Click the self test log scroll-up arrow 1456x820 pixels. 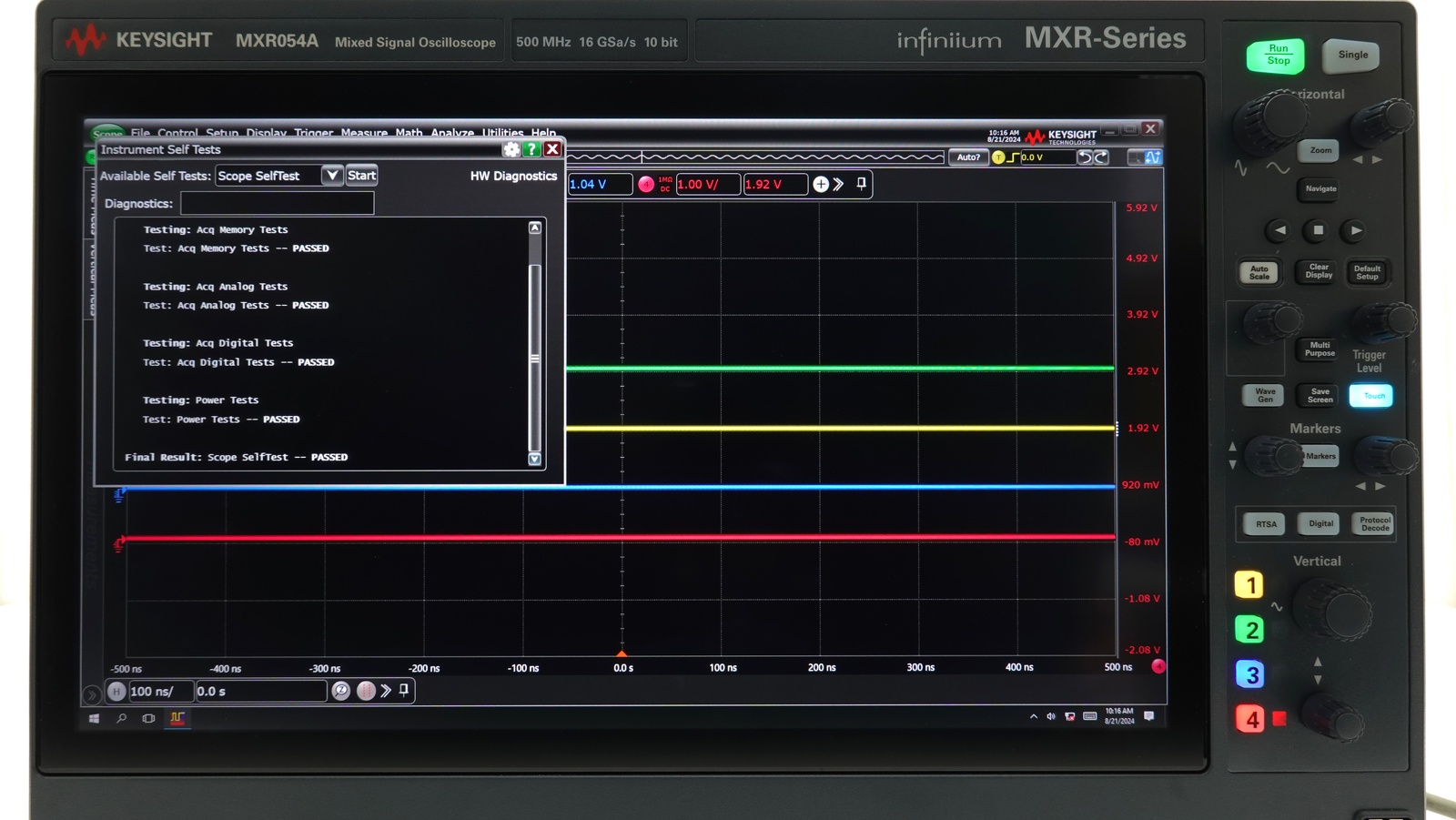pos(535,228)
